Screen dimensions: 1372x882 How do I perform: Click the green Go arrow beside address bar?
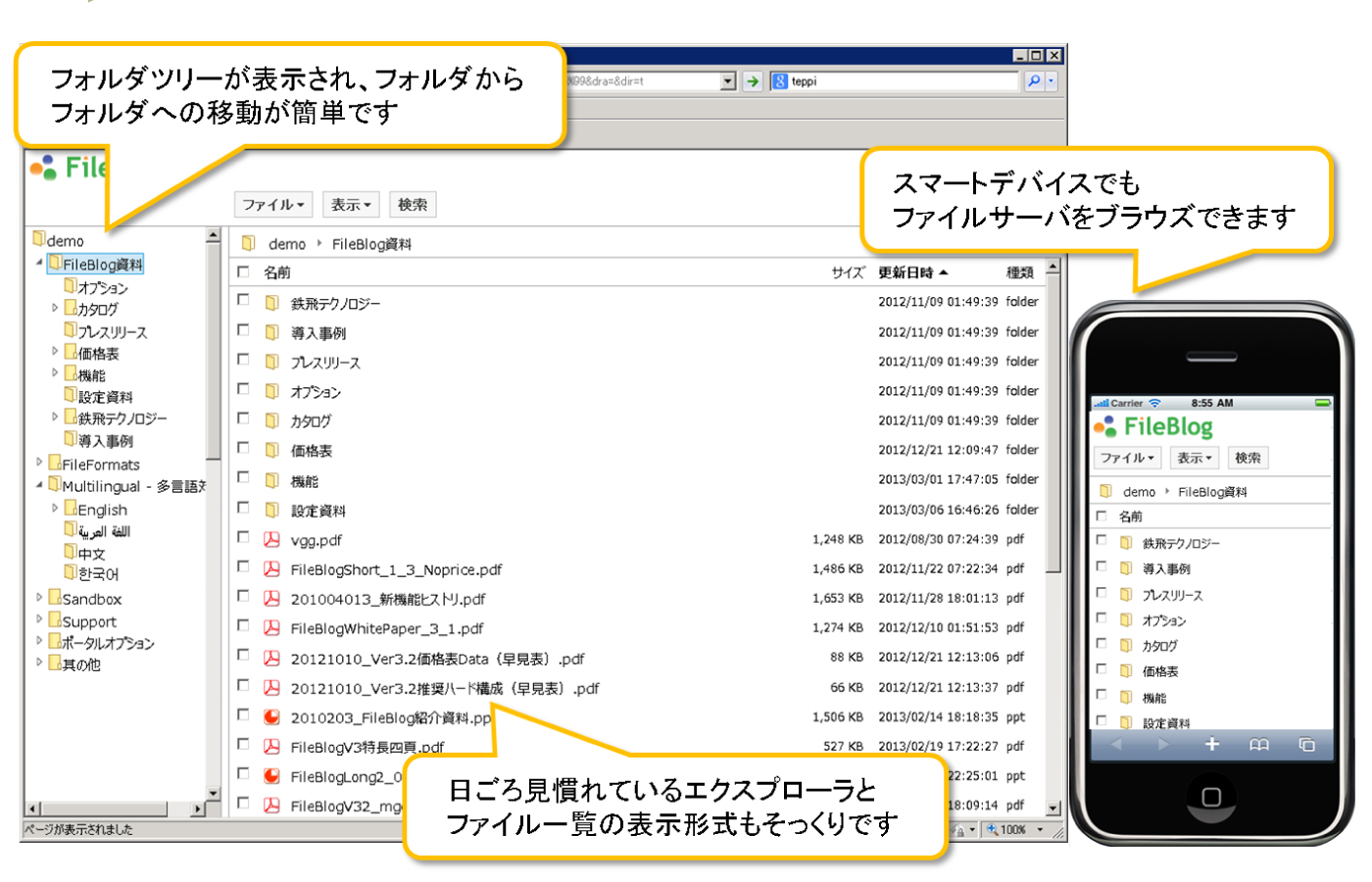pos(751,80)
